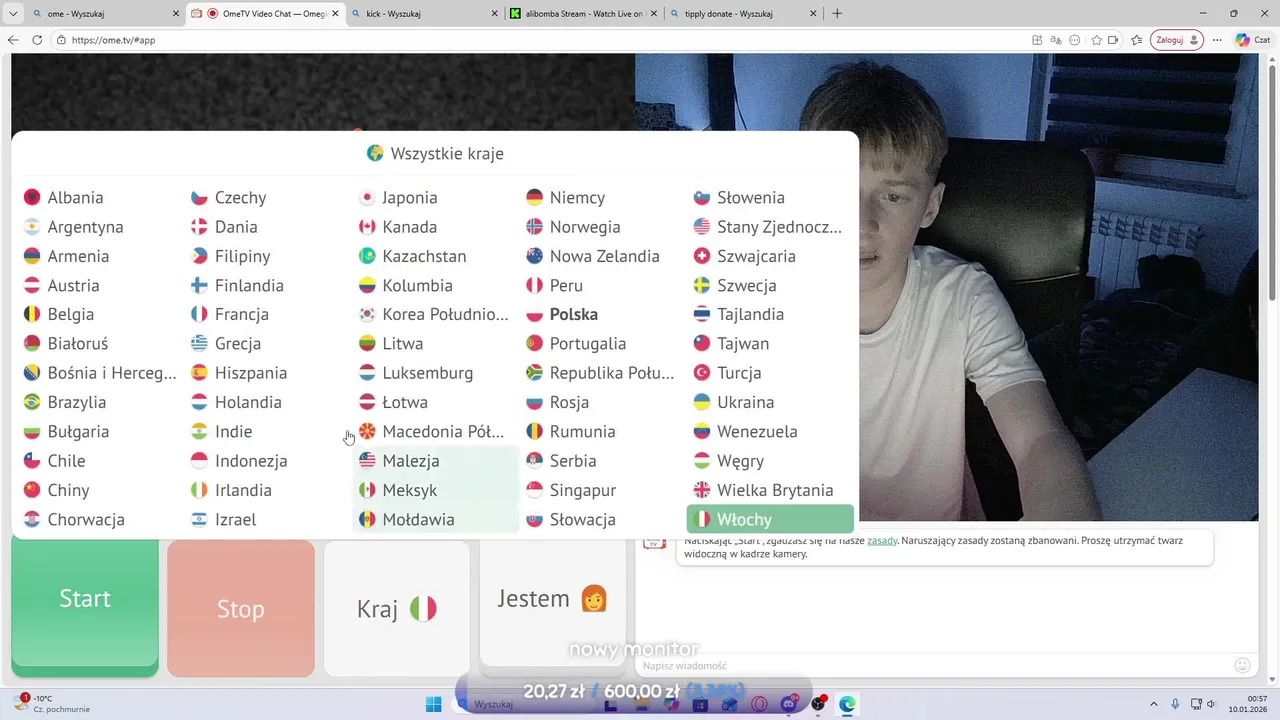Reload the page with the refresh icon

tap(37, 40)
